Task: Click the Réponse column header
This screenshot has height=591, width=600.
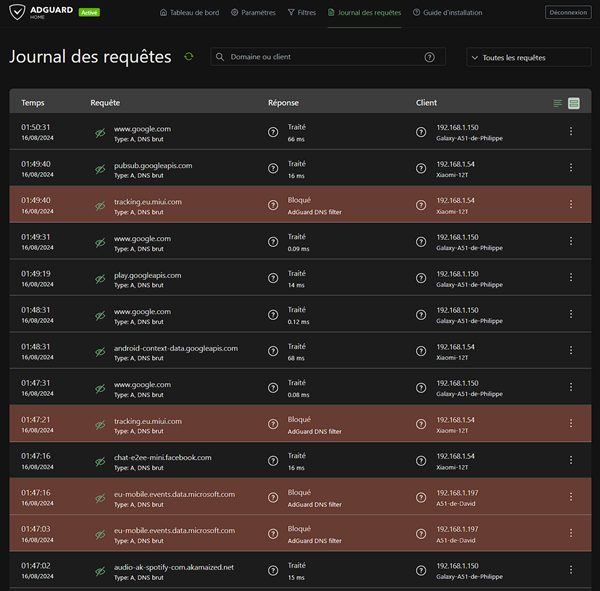Action: pyautogui.click(x=283, y=103)
